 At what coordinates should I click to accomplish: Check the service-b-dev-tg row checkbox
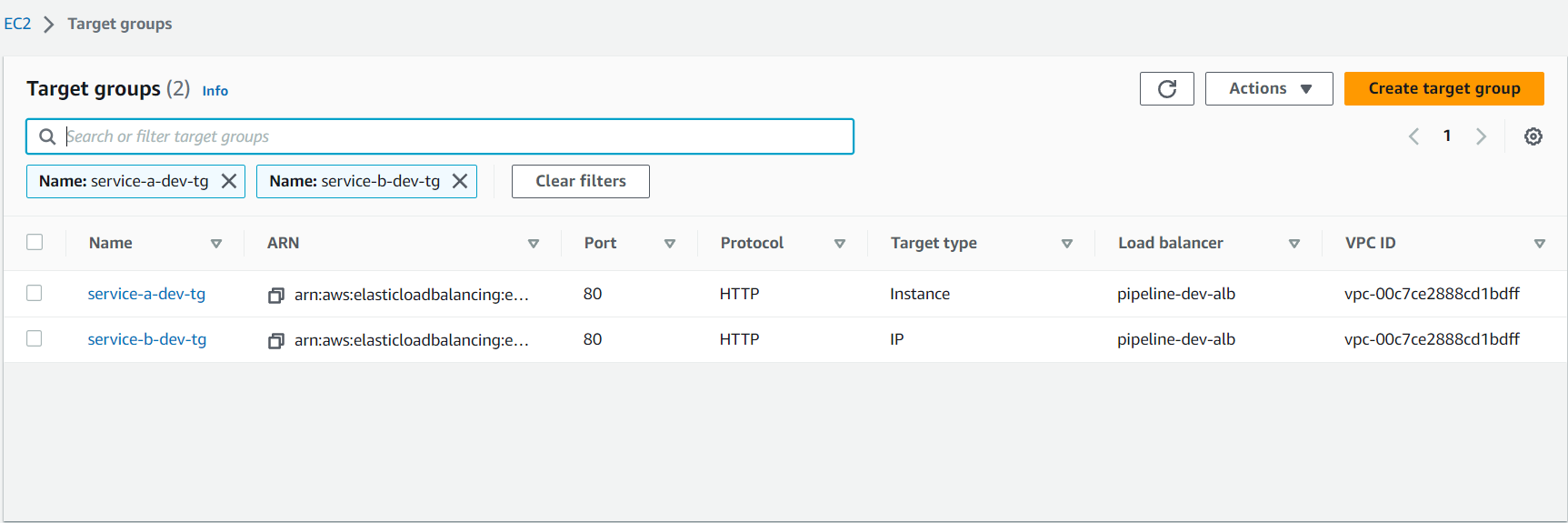tap(35, 338)
